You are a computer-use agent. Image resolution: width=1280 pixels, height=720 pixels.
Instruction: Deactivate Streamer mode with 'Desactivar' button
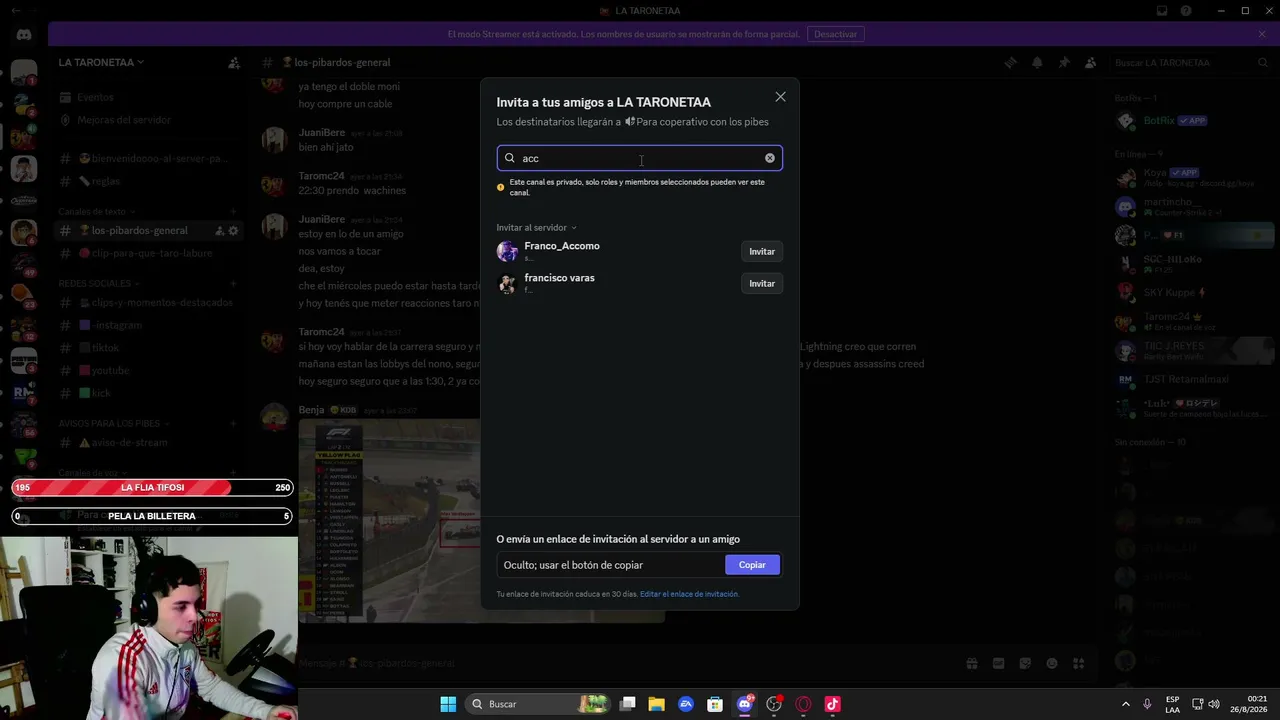835,34
